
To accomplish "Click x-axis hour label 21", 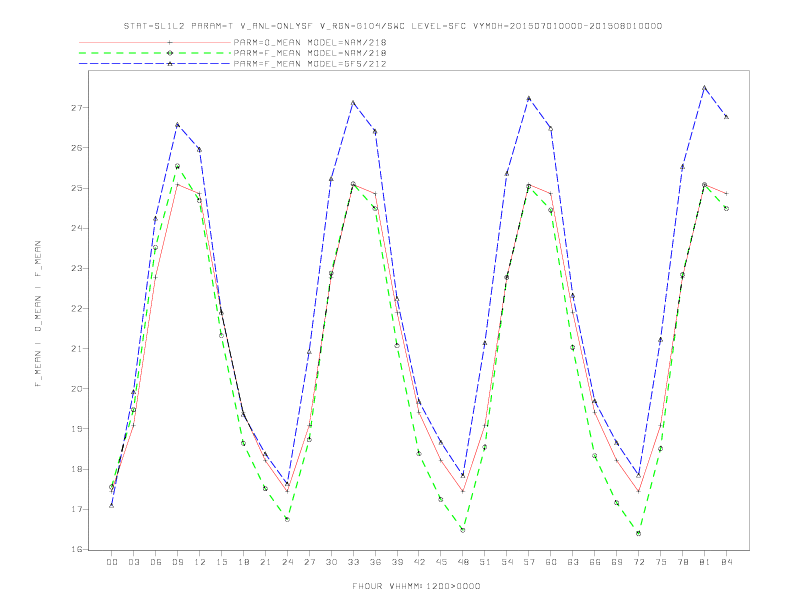I will pos(265,562).
